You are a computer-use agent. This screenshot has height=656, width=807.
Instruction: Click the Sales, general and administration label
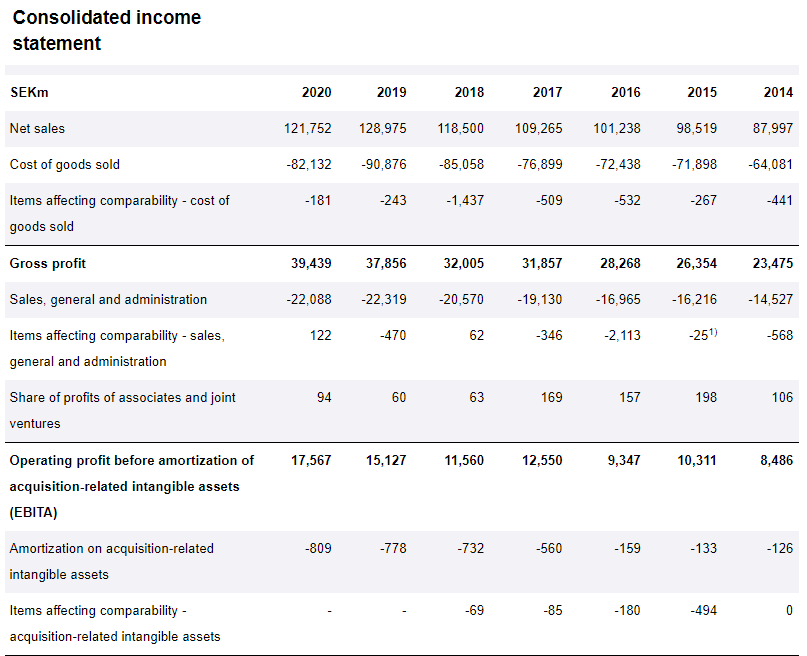tap(108, 300)
